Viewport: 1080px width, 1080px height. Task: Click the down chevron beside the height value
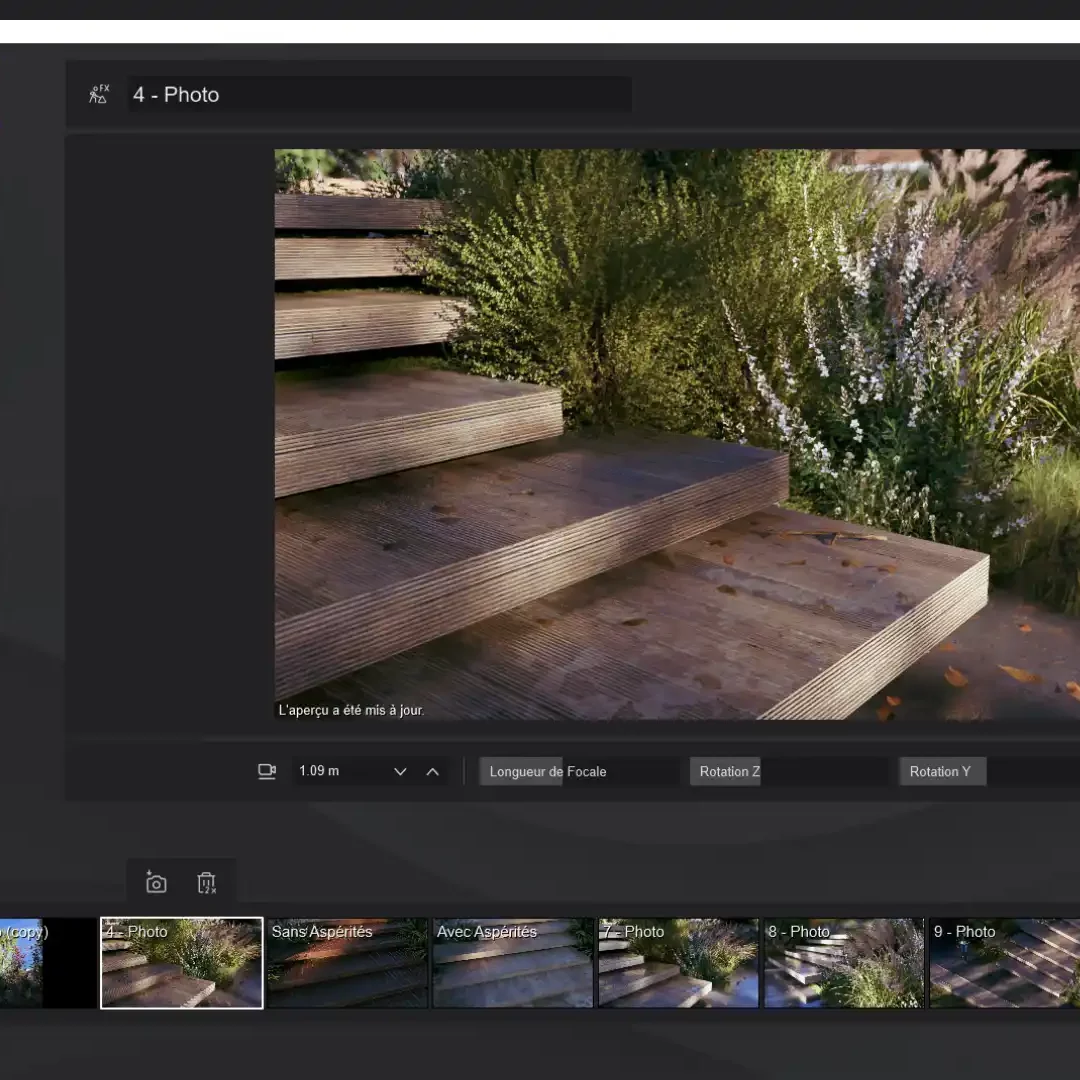400,771
